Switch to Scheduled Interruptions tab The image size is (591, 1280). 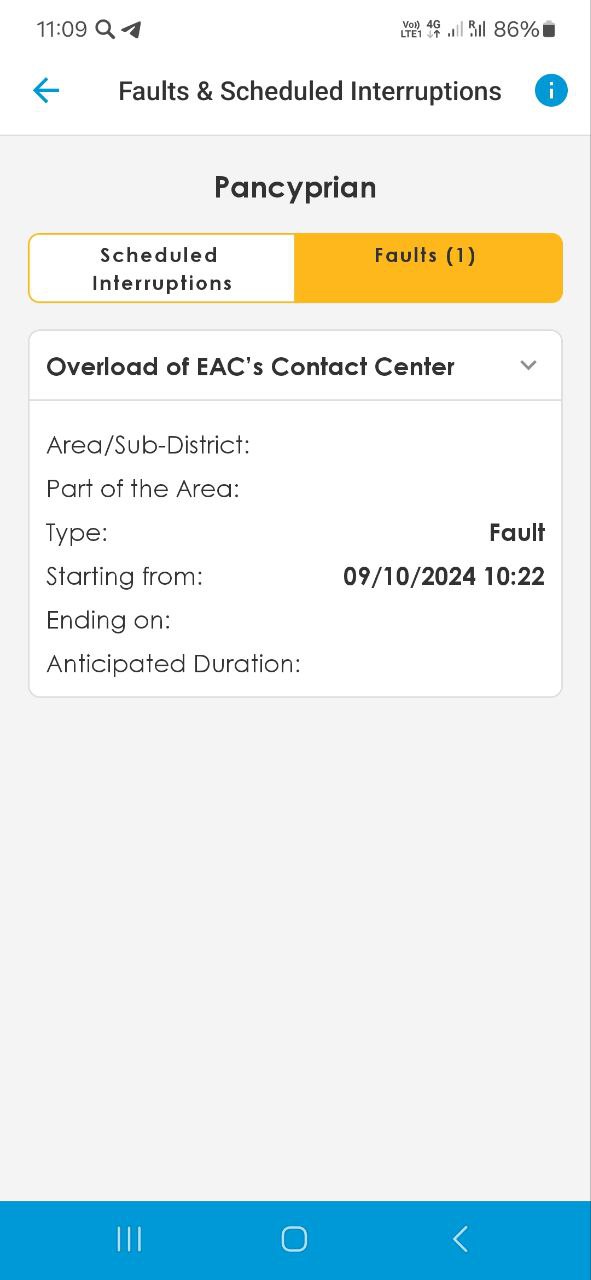(162, 268)
